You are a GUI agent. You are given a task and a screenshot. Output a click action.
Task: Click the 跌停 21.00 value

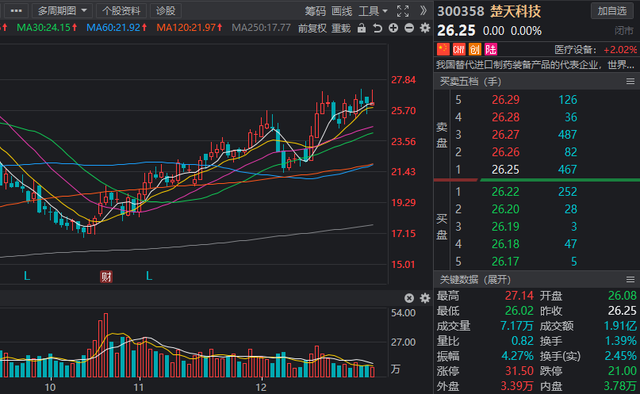click(x=622, y=371)
